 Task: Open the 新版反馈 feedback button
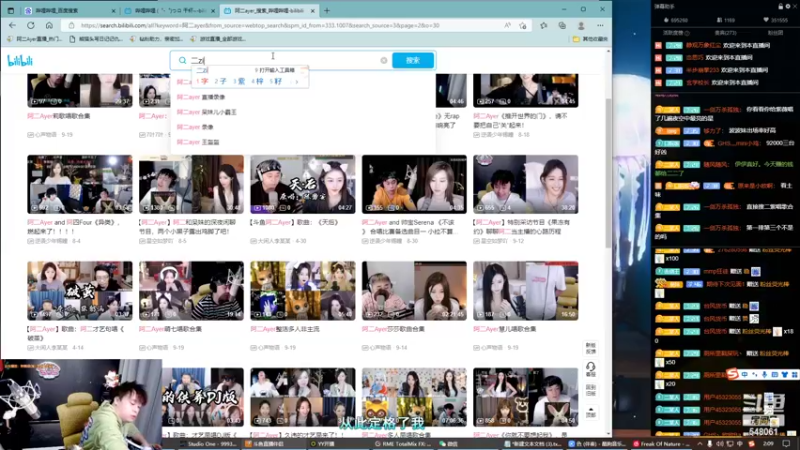click(591, 348)
